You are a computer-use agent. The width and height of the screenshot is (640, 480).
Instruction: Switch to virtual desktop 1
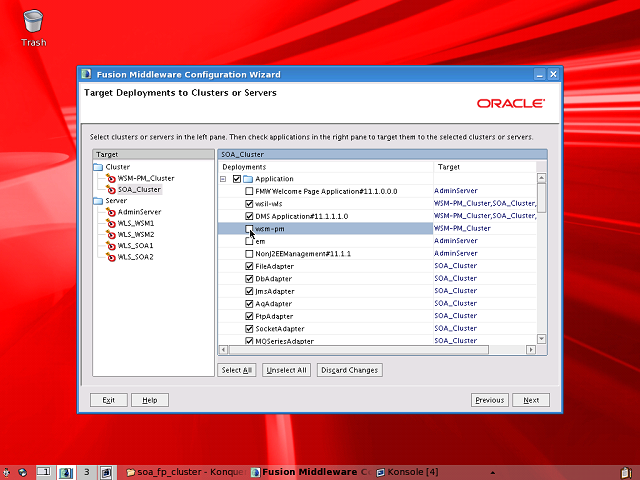pyautogui.click(x=44, y=472)
